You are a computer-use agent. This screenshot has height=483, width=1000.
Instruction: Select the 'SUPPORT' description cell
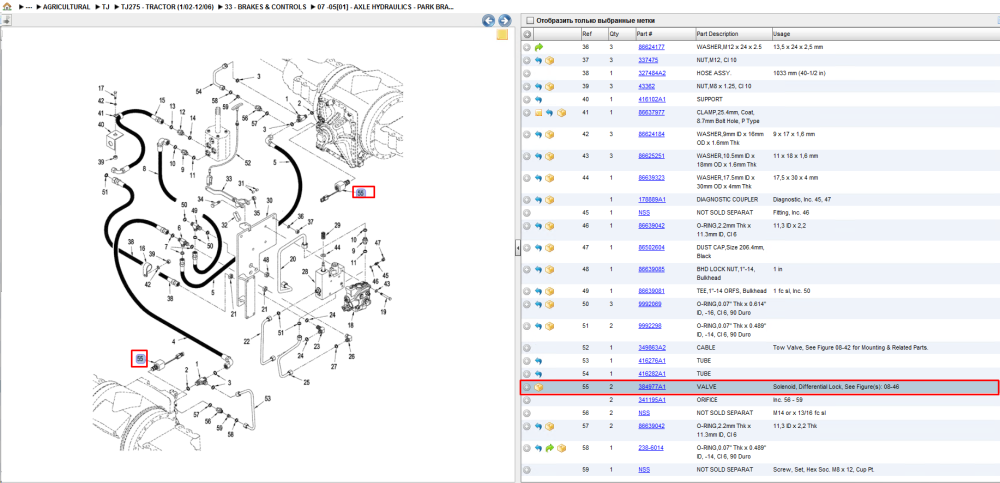point(709,100)
